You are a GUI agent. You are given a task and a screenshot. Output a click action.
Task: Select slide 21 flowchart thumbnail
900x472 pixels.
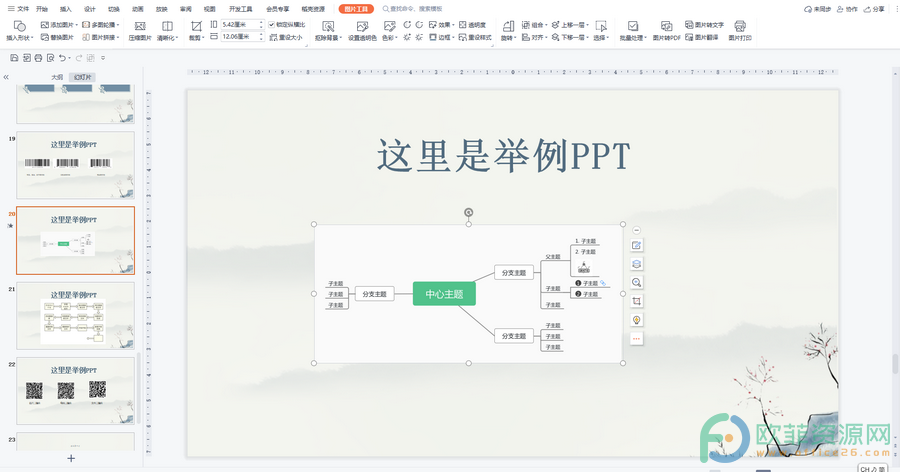click(75, 316)
